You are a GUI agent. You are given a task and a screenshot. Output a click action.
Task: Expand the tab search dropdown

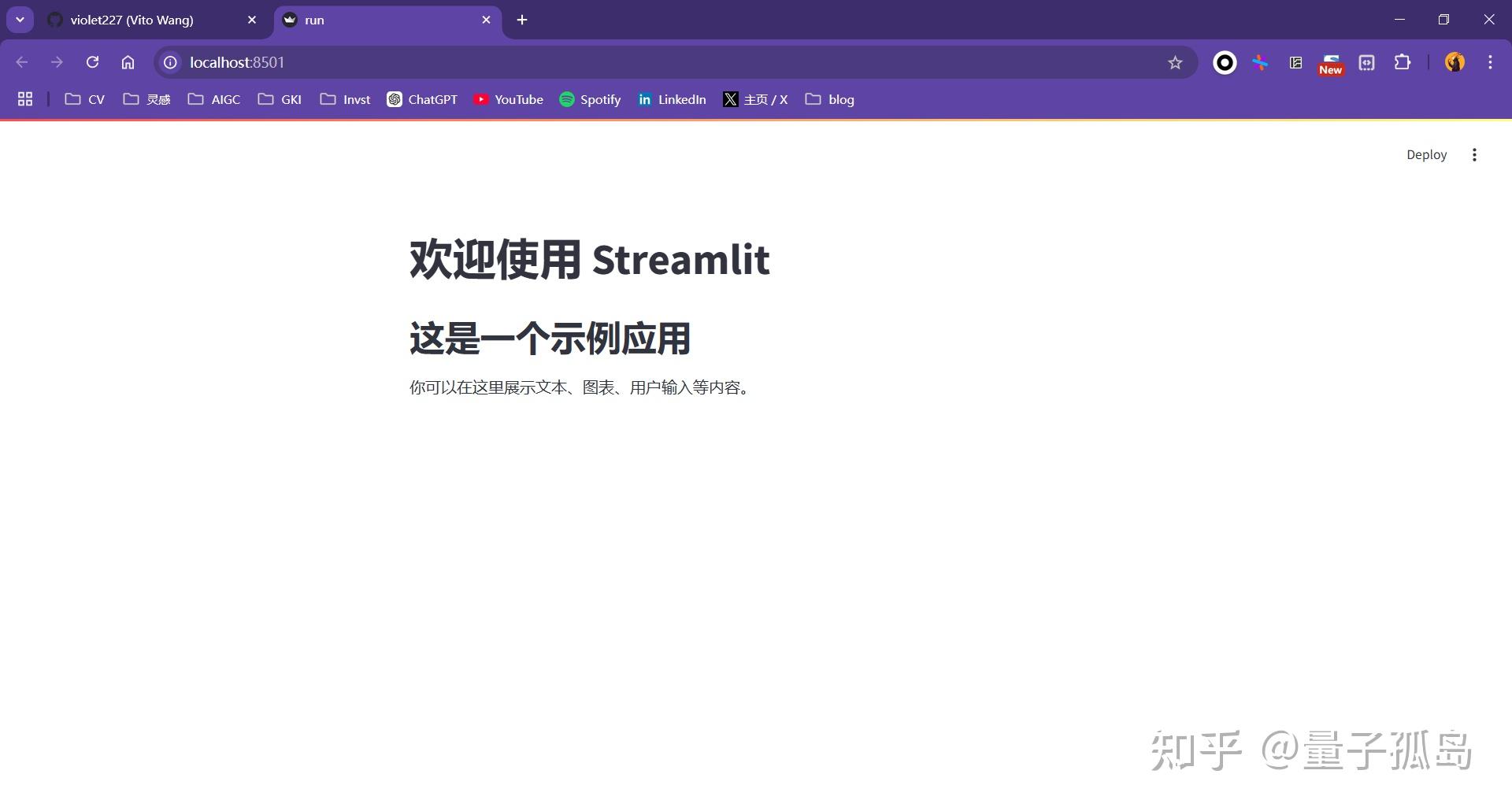coord(20,20)
